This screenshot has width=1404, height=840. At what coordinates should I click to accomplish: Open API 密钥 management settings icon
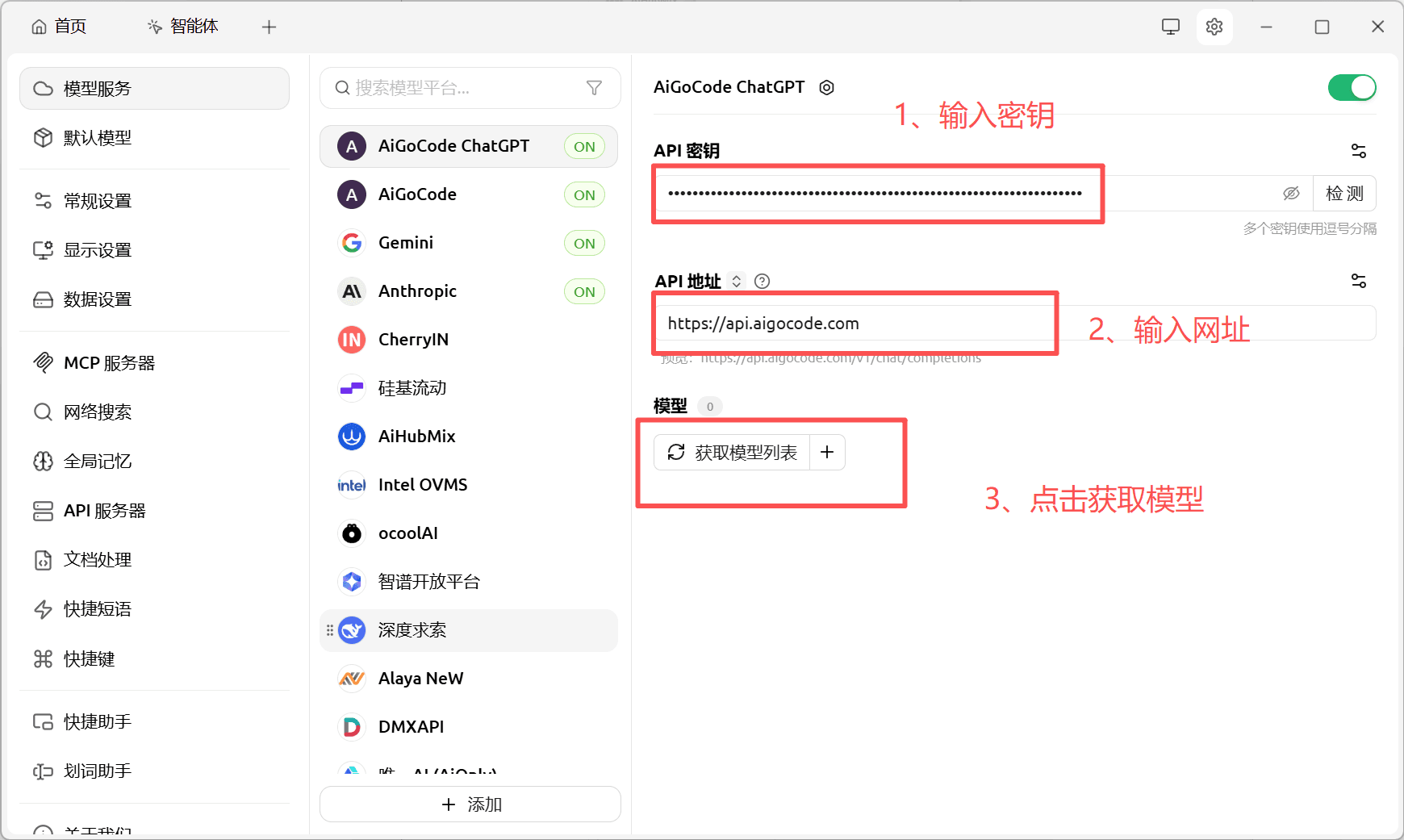[1359, 151]
